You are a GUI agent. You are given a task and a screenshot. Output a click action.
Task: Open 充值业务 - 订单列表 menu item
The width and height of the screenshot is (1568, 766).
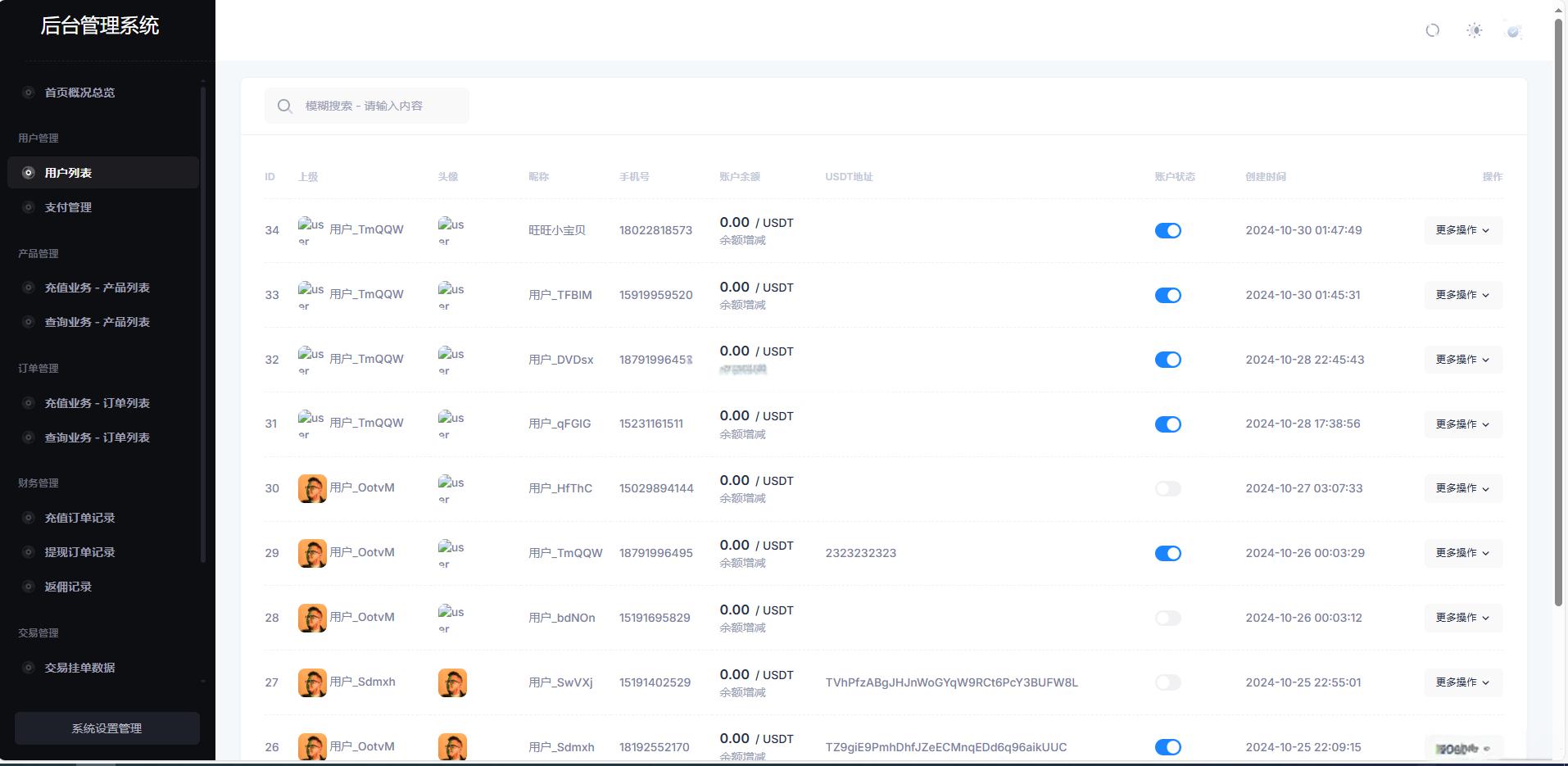click(97, 403)
